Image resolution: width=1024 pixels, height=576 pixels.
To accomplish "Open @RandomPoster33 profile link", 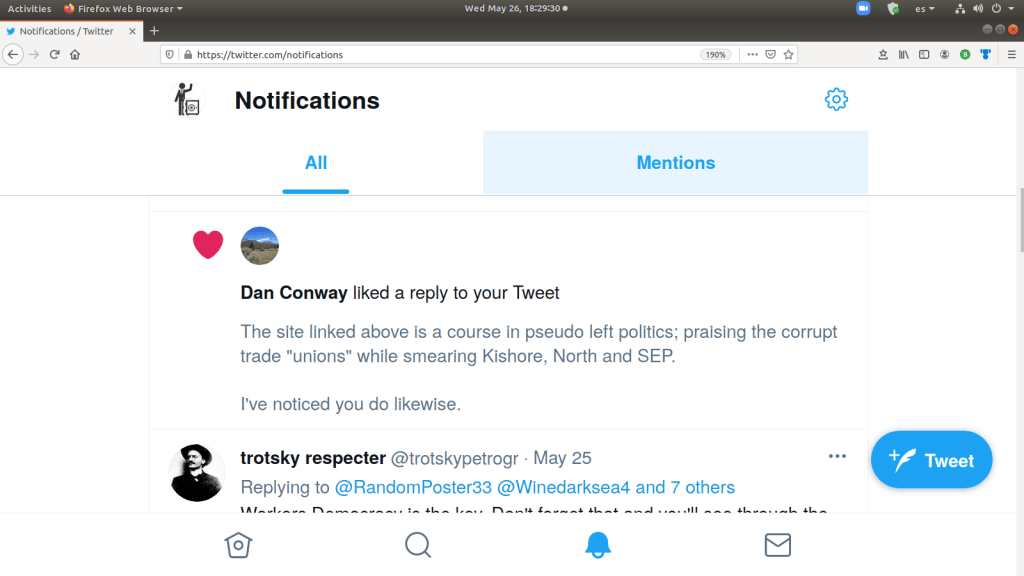I will (x=412, y=488).
